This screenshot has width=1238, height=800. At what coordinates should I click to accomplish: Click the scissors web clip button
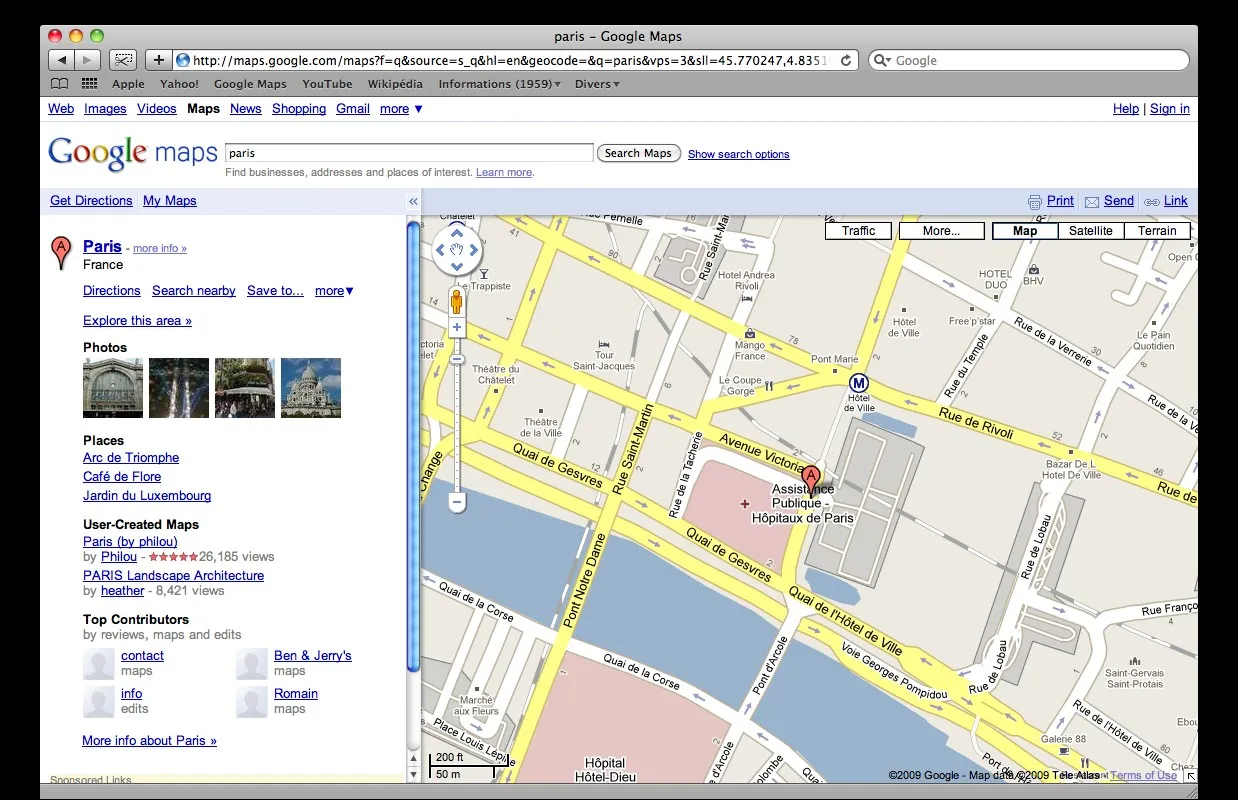pyautogui.click(x=122, y=60)
